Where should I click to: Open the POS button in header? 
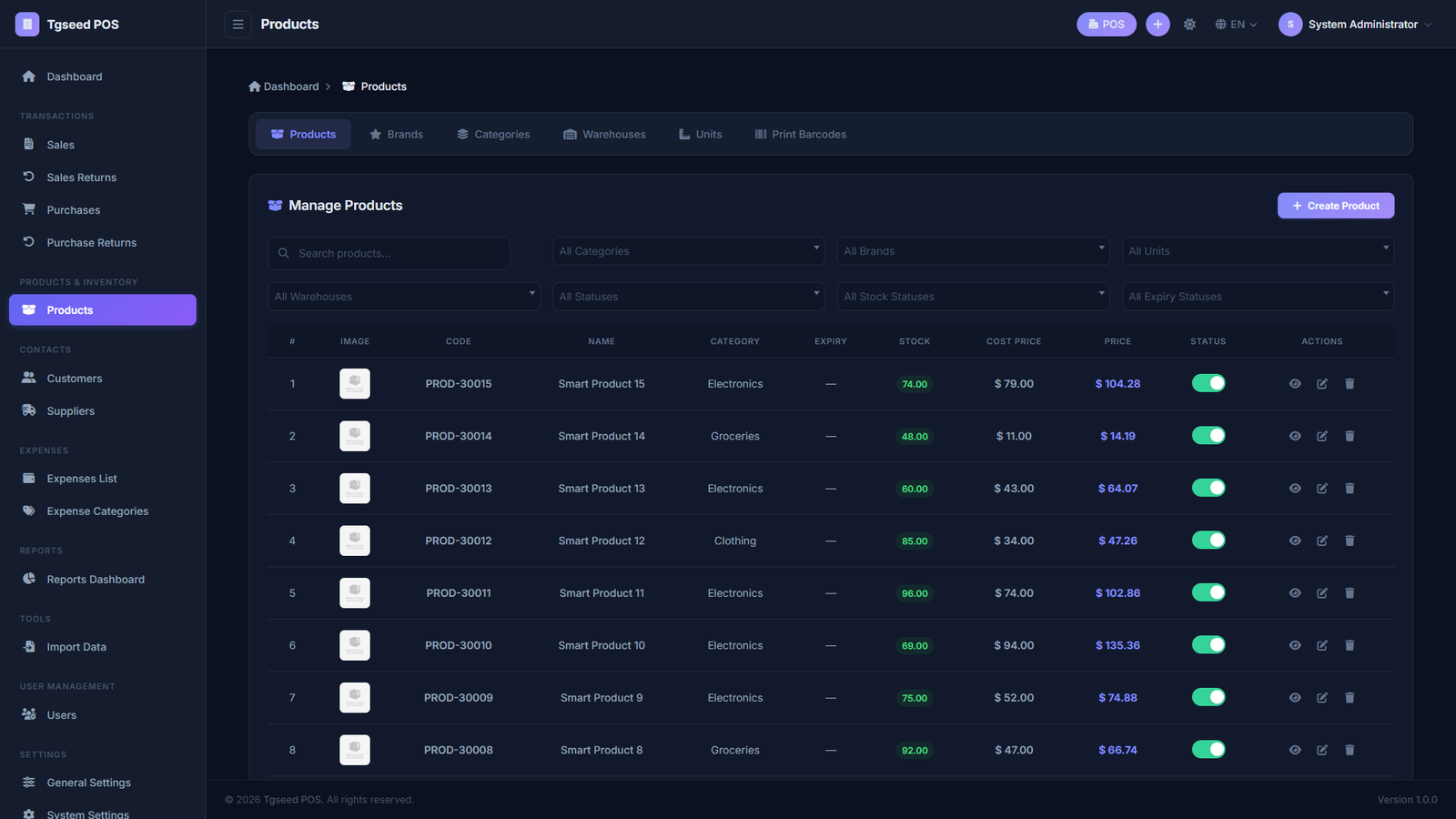pyautogui.click(x=1107, y=25)
